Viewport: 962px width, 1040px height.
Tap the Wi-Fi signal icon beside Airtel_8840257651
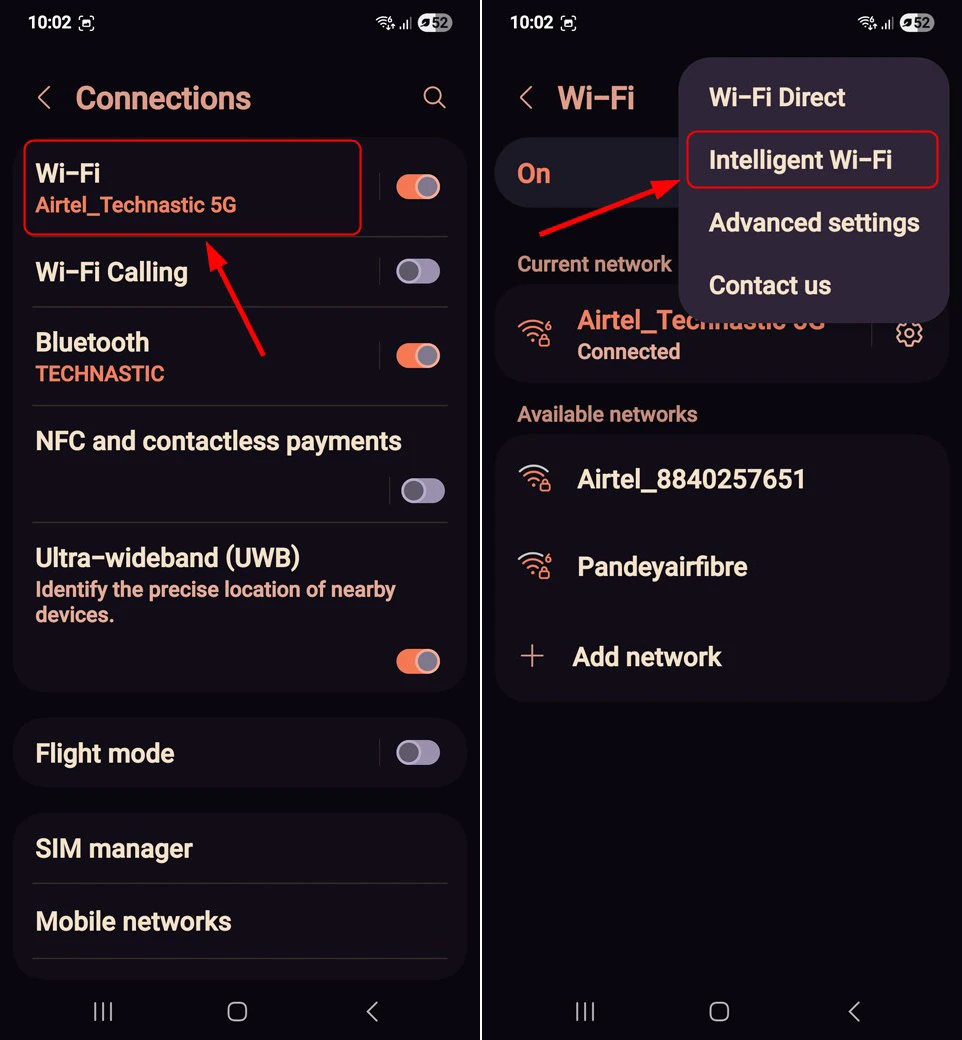click(x=535, y=478)
